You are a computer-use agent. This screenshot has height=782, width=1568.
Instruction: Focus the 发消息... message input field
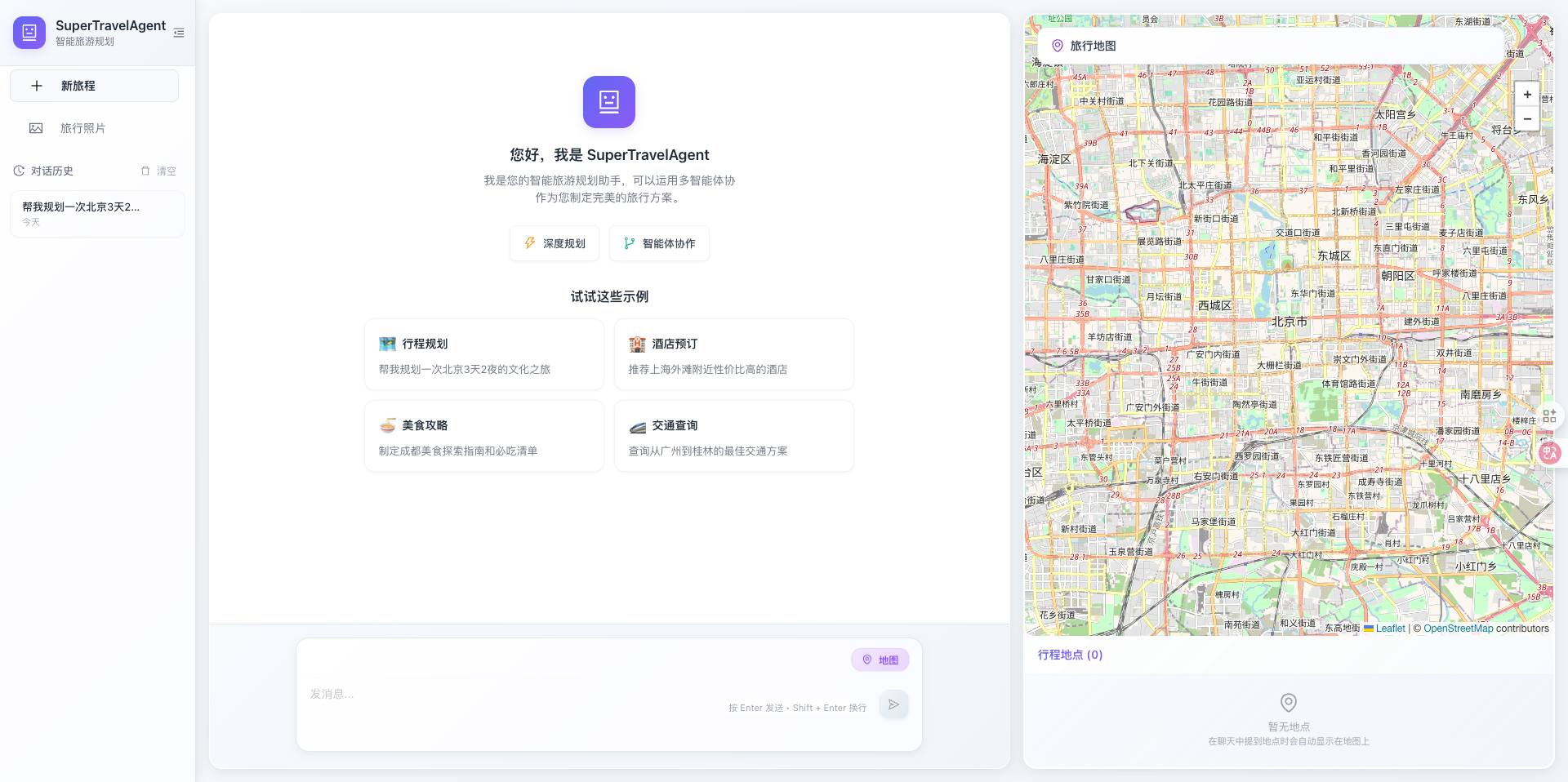513,695
